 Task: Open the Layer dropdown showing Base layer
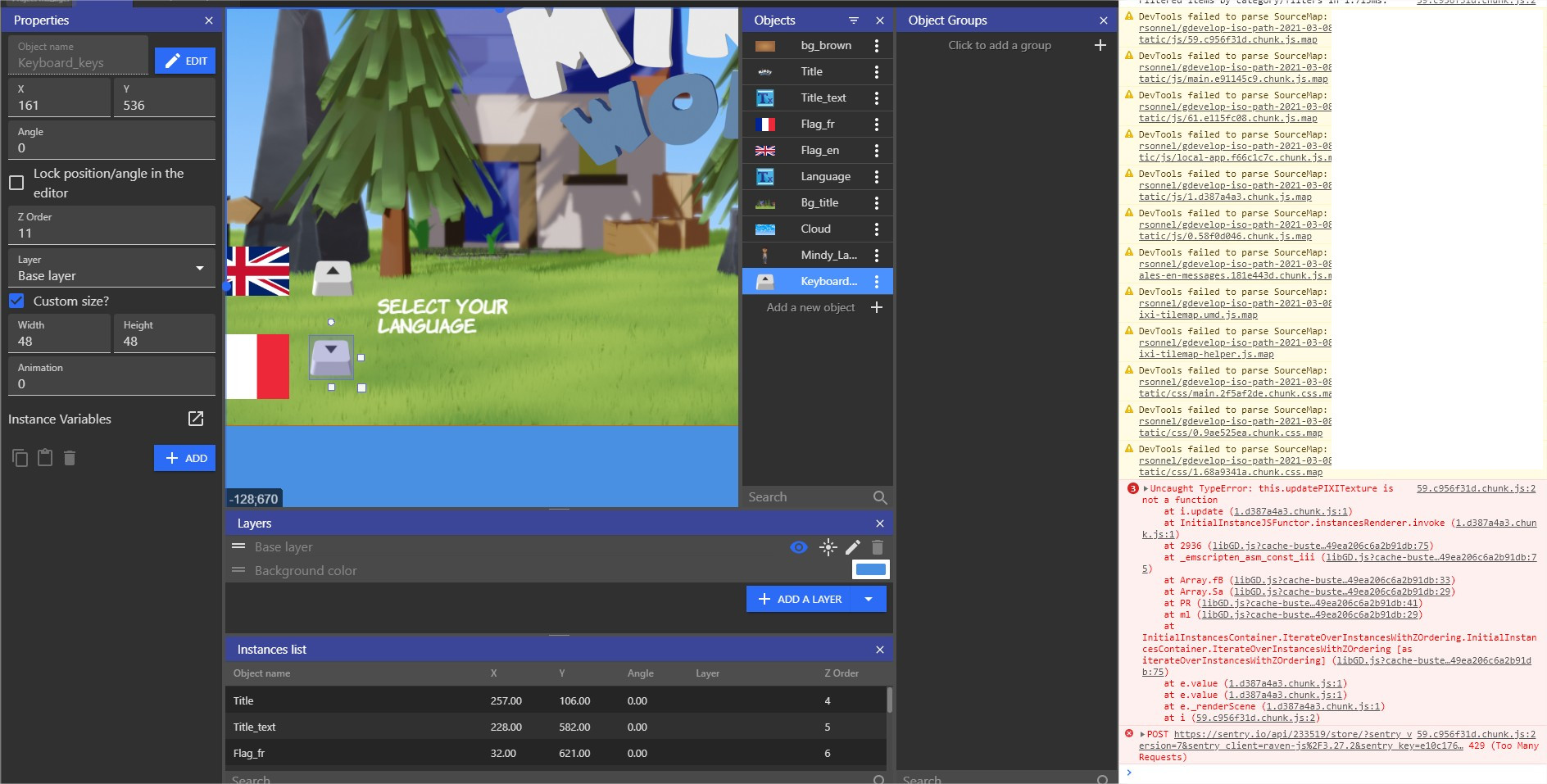111,271
